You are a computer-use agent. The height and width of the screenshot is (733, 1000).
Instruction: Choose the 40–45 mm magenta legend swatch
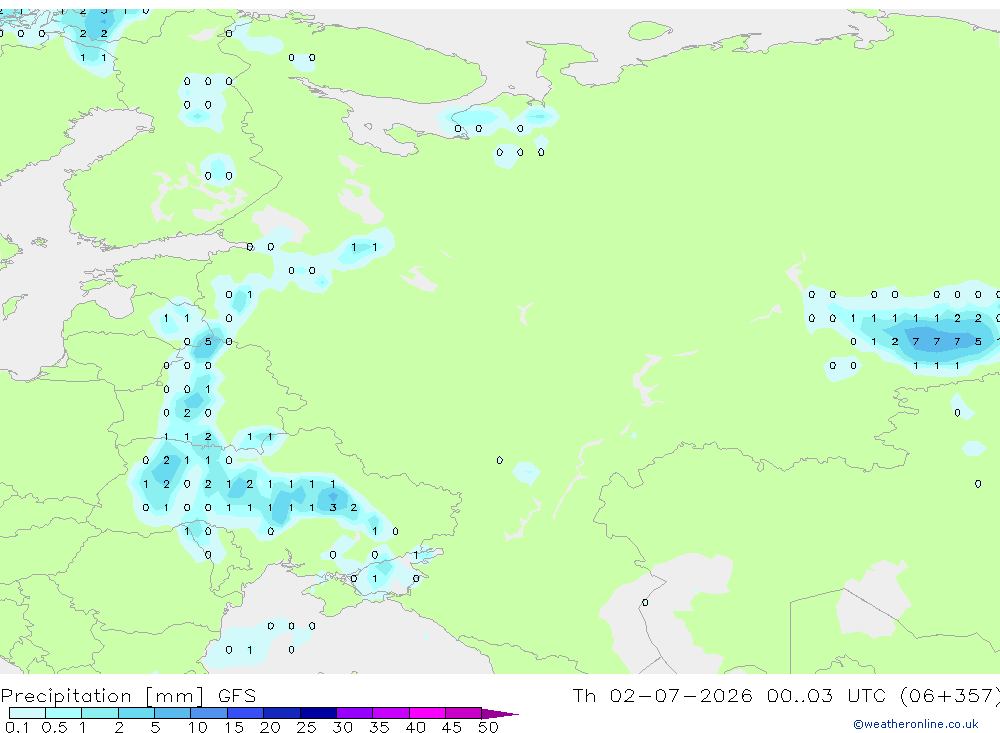pyautogui.click(x=427, y=713)
